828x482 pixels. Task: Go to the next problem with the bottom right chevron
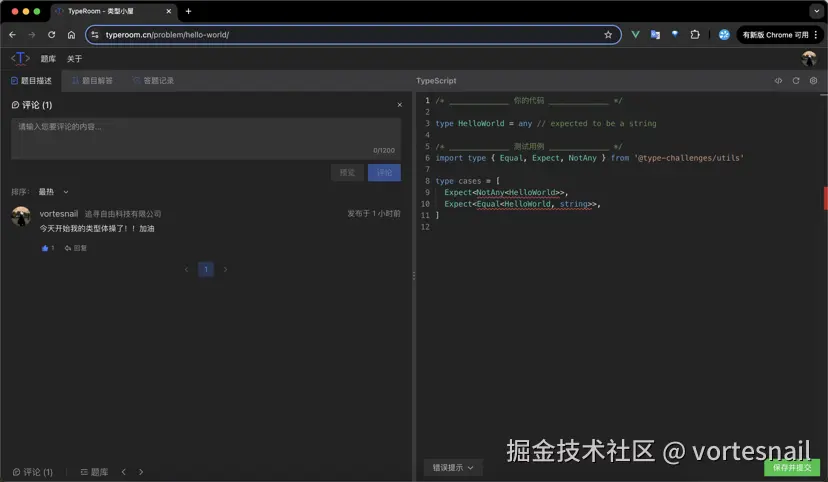(x=141, y=472)
